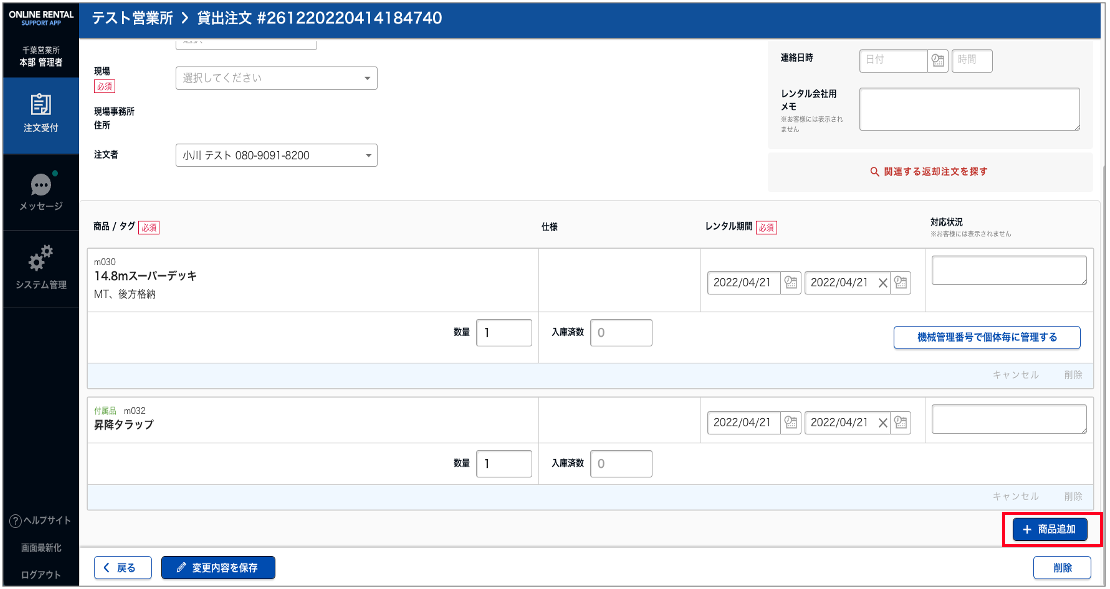Image resolution: width=1110 pixels, height=589 pixels.
Task: Open ヘルプサイト in sidebar
Action: pyautogui.click(x=41, y=521)
